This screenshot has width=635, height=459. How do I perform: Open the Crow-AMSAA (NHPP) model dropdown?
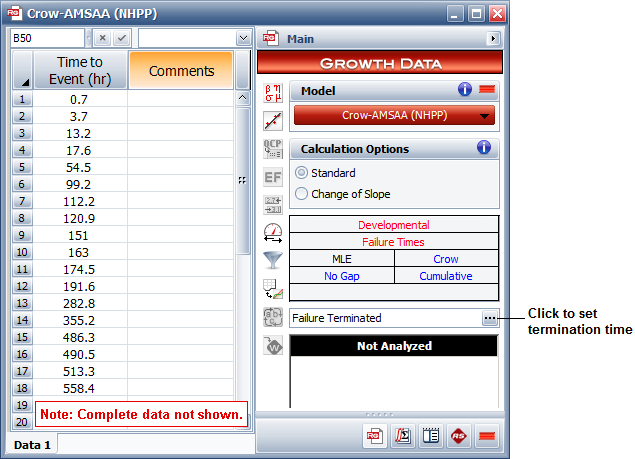tap(395, 115)
